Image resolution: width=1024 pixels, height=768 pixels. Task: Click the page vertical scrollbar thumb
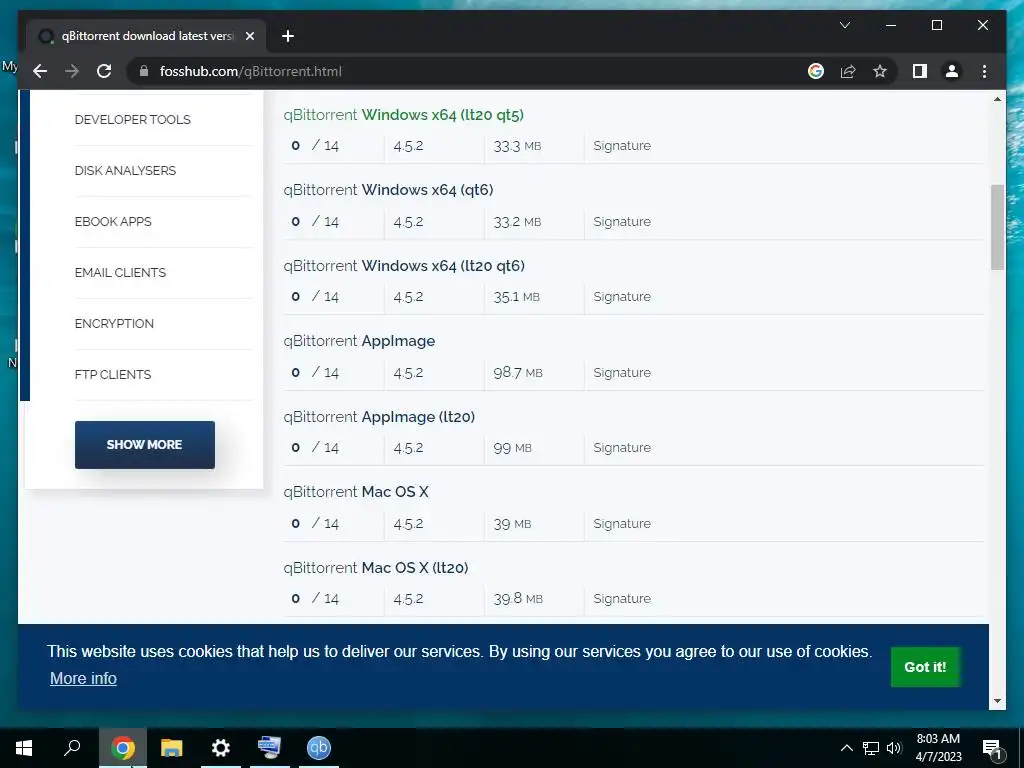(997, 227)
